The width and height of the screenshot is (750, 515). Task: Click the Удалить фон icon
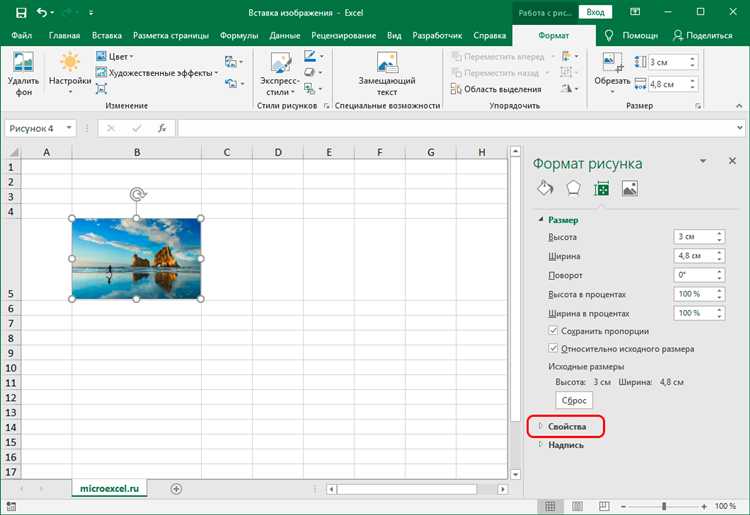(x=23, y=73)
